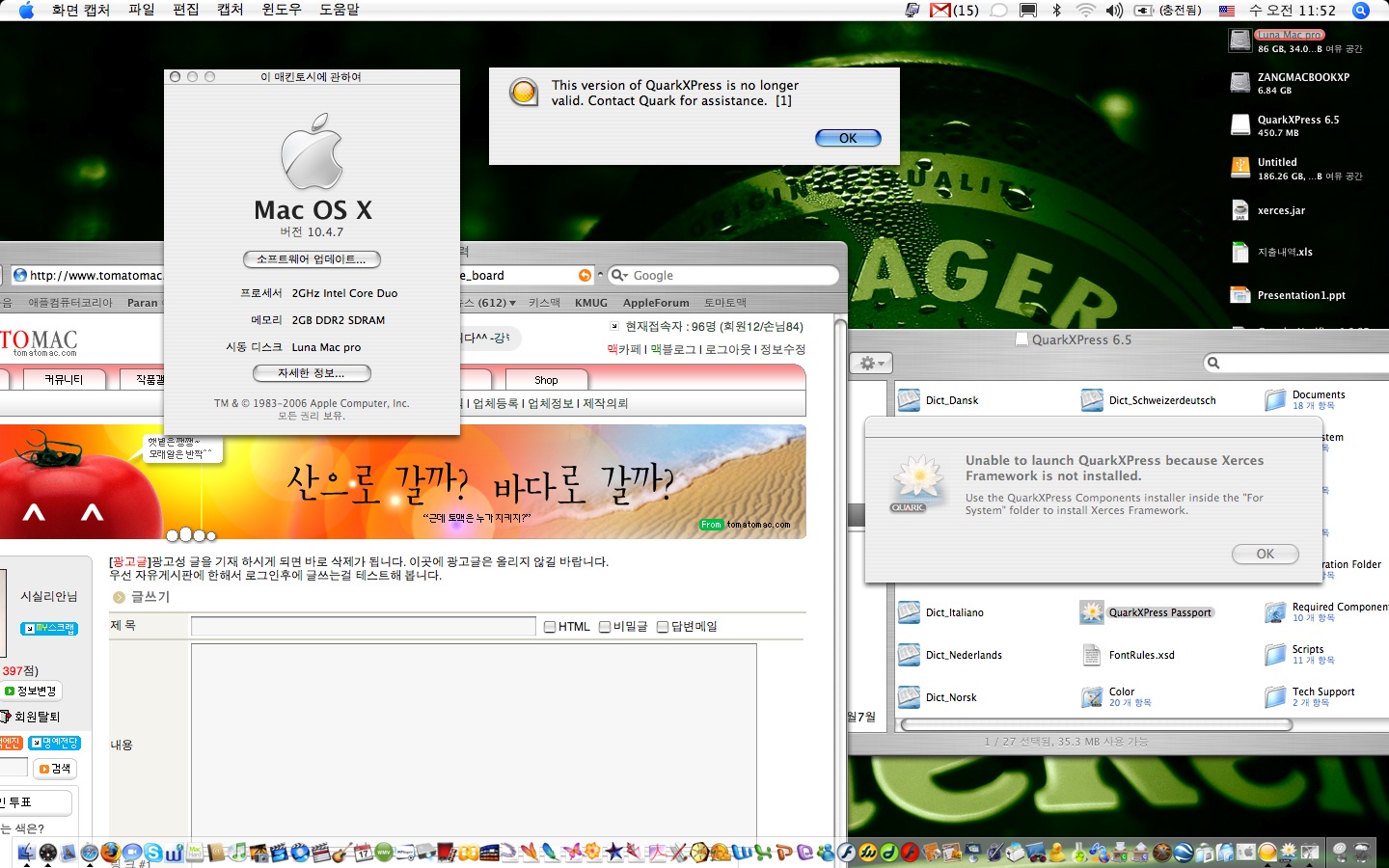The height and width of the screenshot is (868, 1389).
Task: Click OK on QuarkXPress no longer valid alert
Action: 848,138
